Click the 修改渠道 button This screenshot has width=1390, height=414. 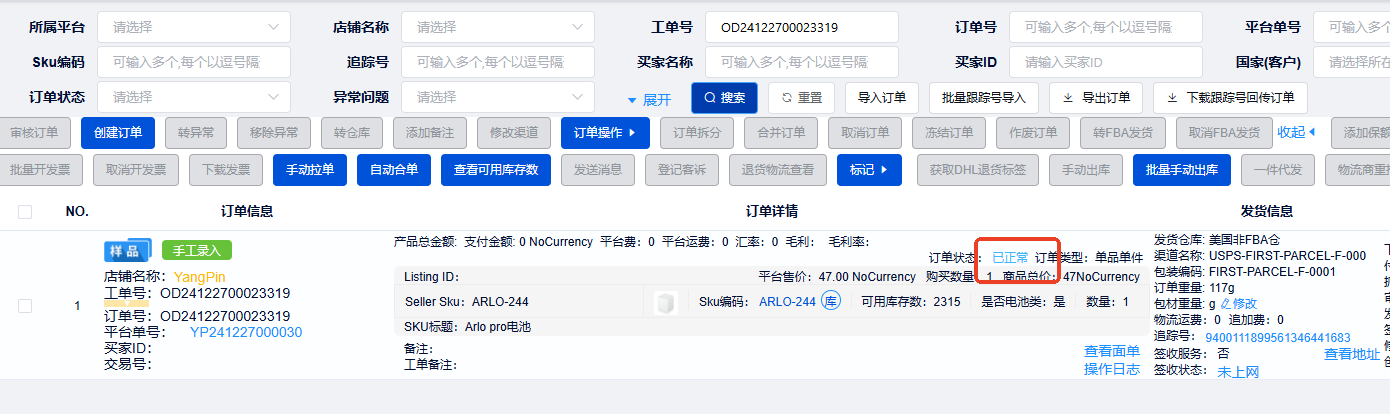coord(514,133)
